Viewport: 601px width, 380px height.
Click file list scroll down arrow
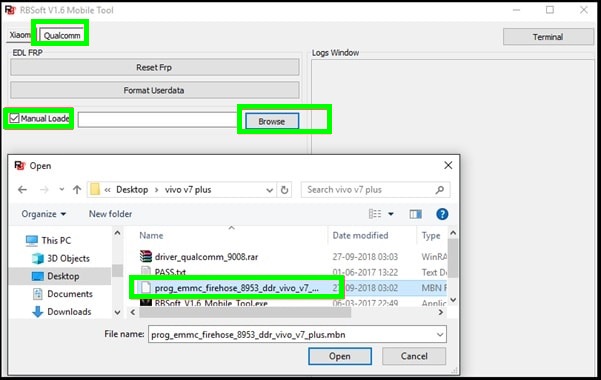pyautogui.click(x=453, y=300)
